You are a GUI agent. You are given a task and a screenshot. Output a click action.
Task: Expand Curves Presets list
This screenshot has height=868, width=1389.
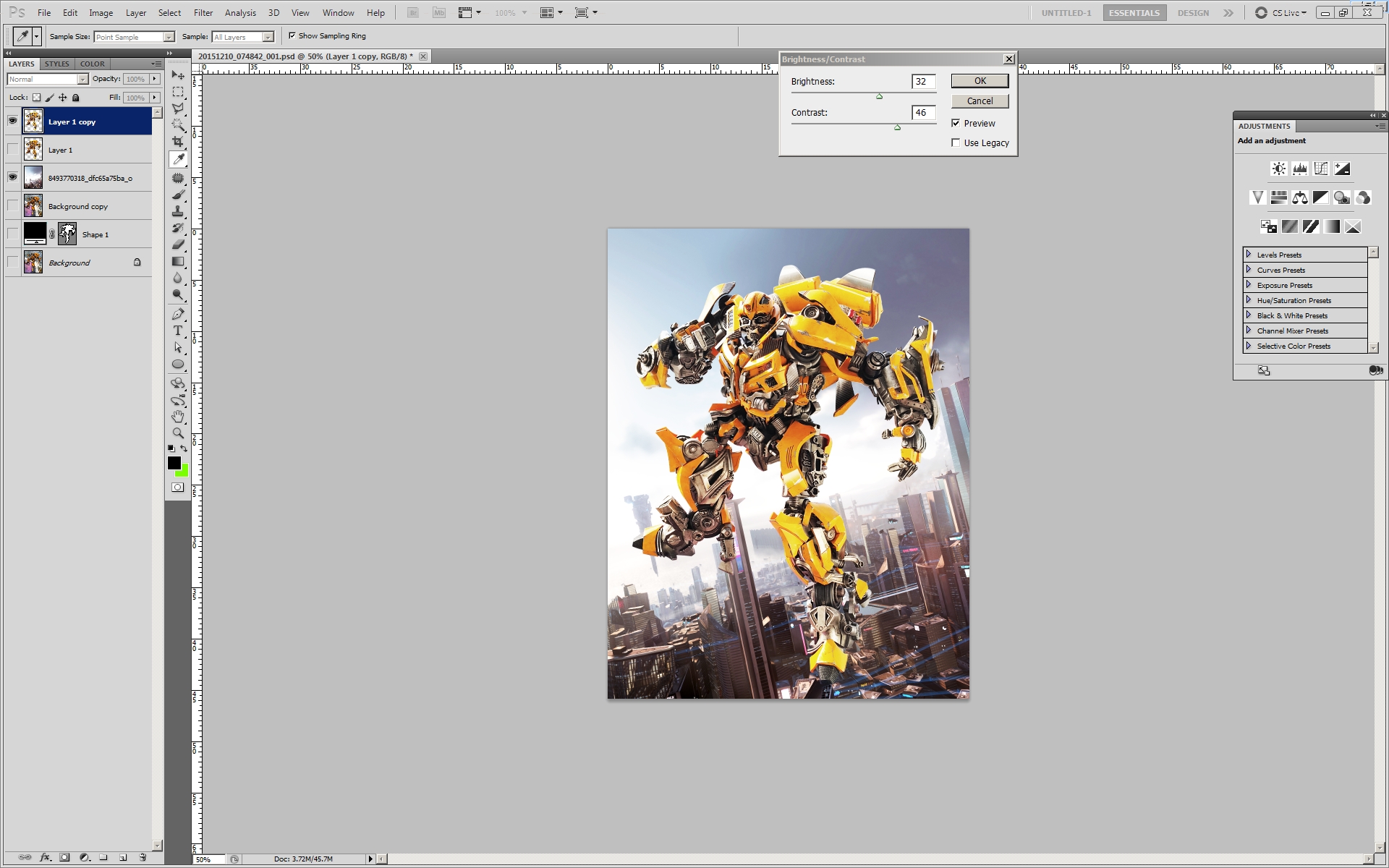1249,270
